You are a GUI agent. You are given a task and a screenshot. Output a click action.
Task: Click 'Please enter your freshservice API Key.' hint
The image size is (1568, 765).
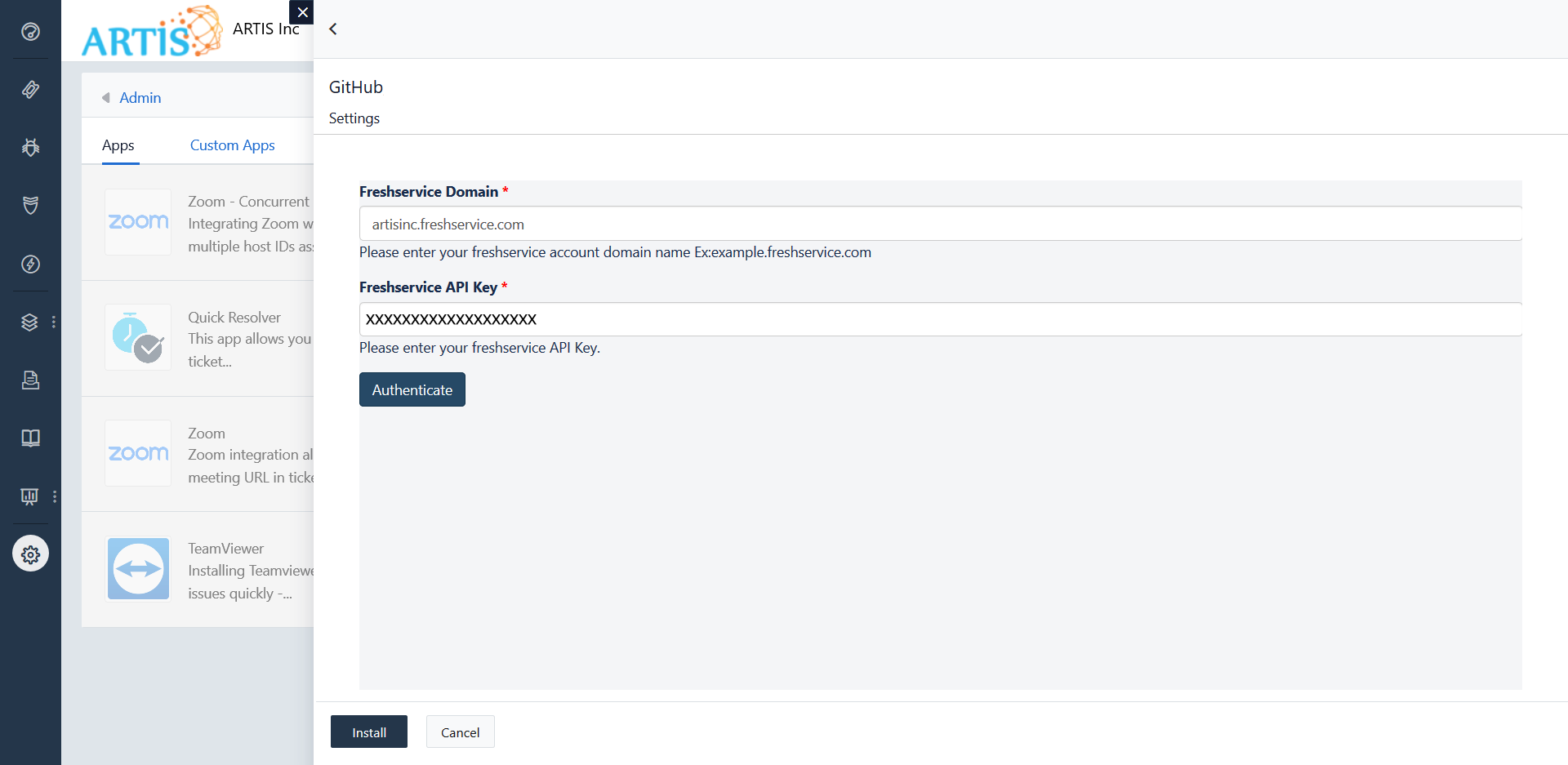[x=479, y=348]
